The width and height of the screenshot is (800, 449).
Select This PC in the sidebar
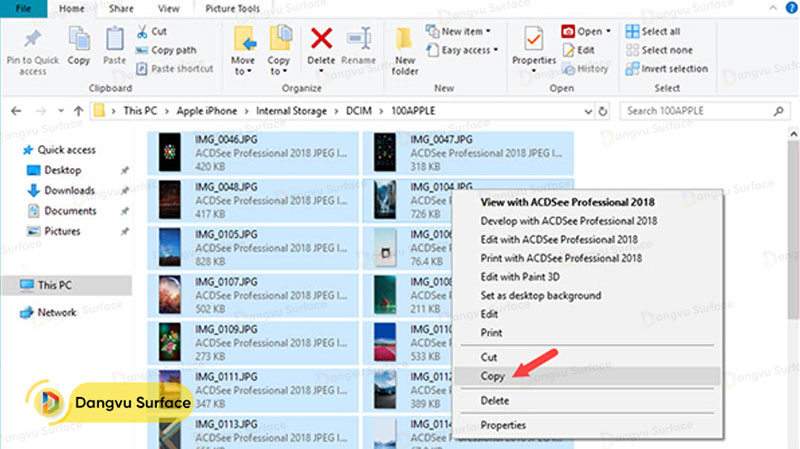click(67, 285)
